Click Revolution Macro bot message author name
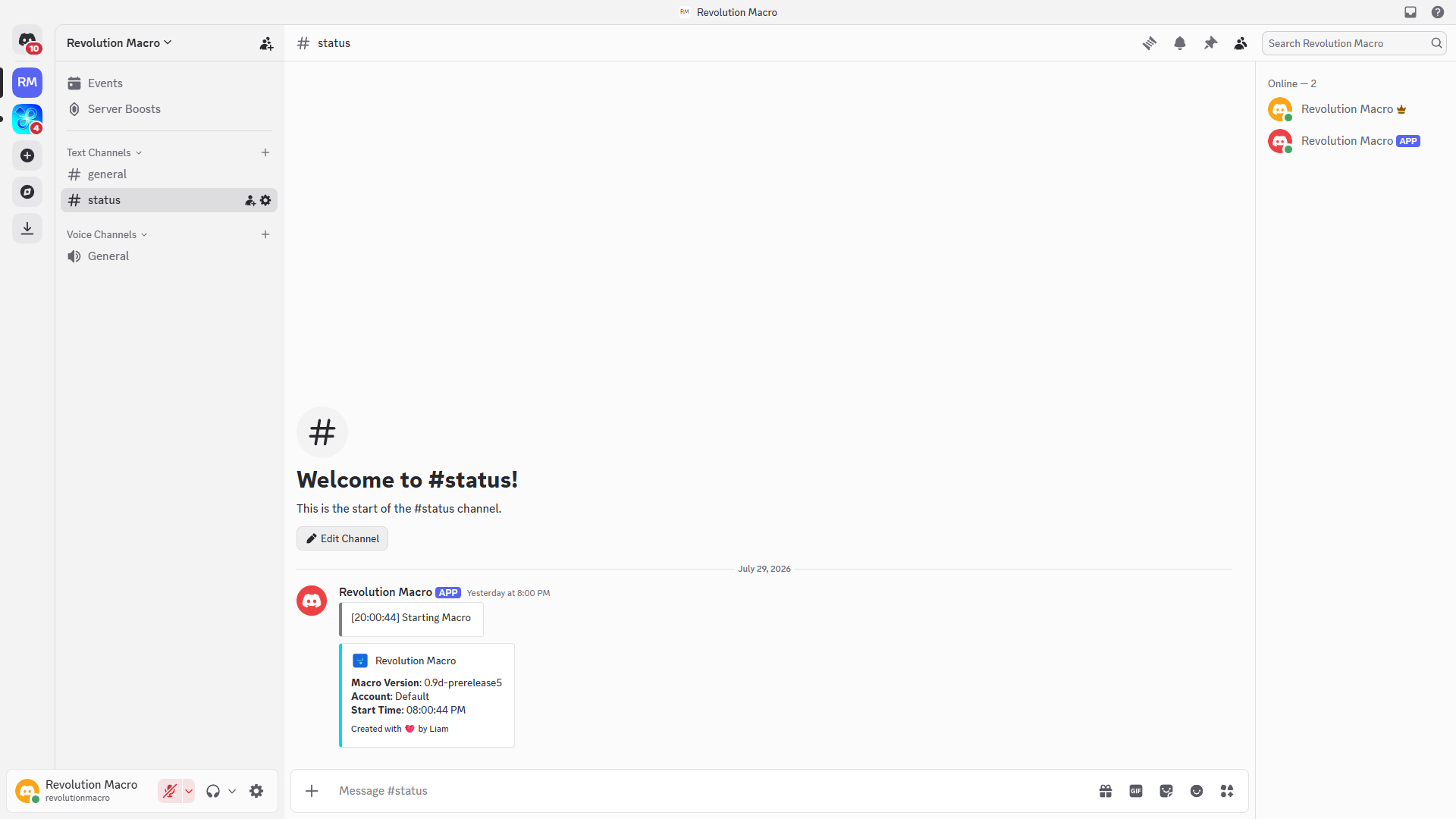This screenshot has width=1456, height=819. point(385,592)
